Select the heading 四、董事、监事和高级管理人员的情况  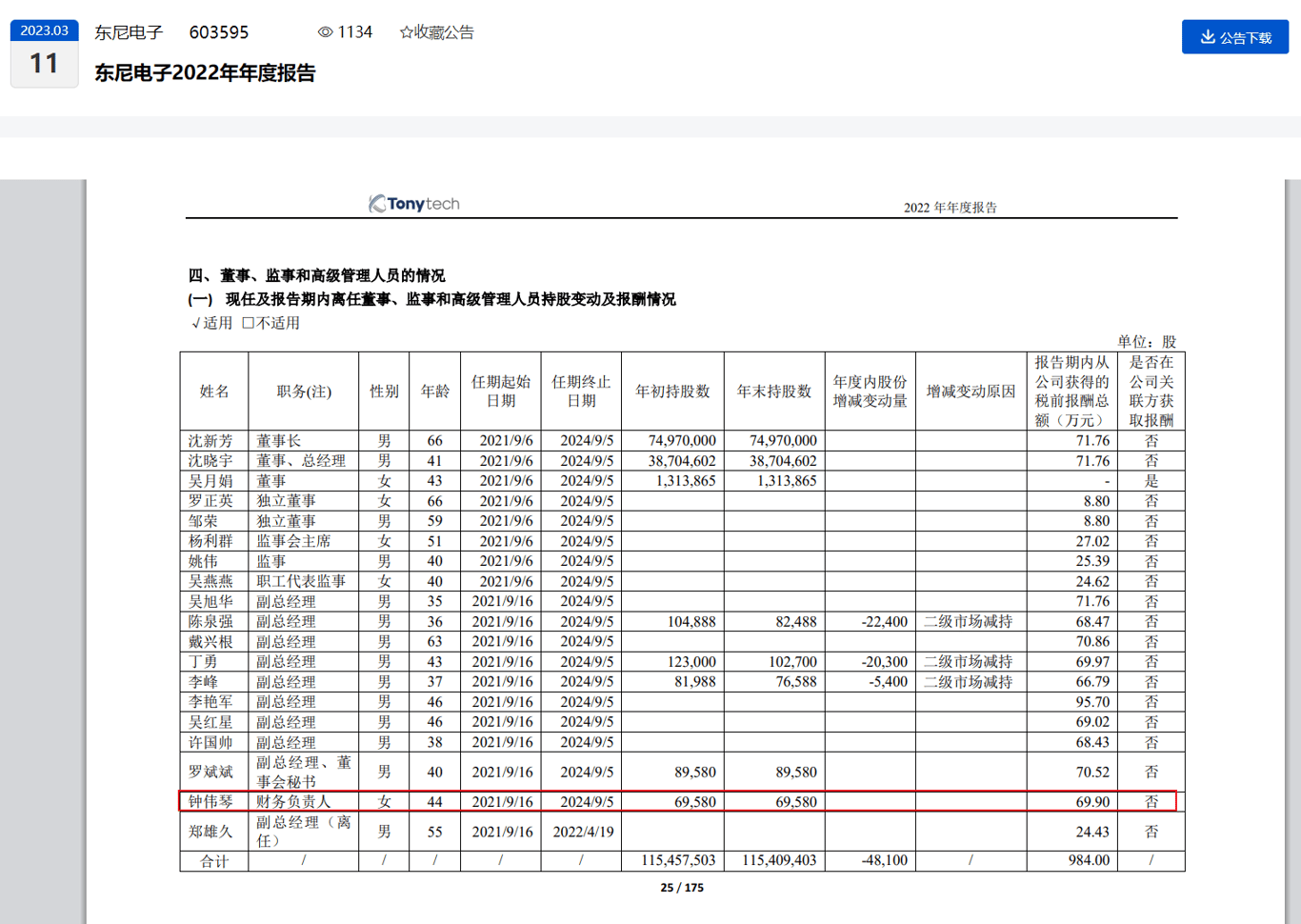click(x=316, y=275)
